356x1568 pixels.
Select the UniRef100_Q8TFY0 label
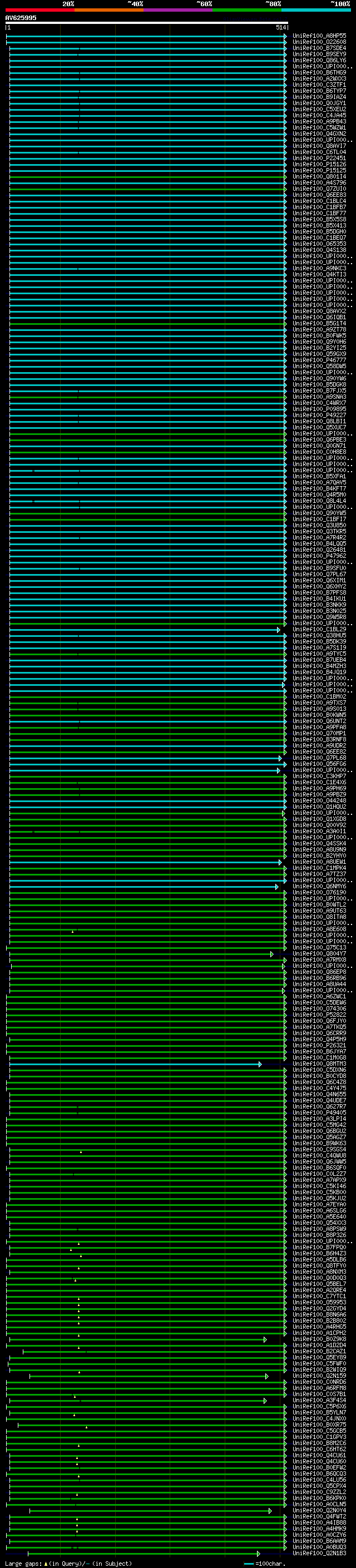tap(319, 1265)
